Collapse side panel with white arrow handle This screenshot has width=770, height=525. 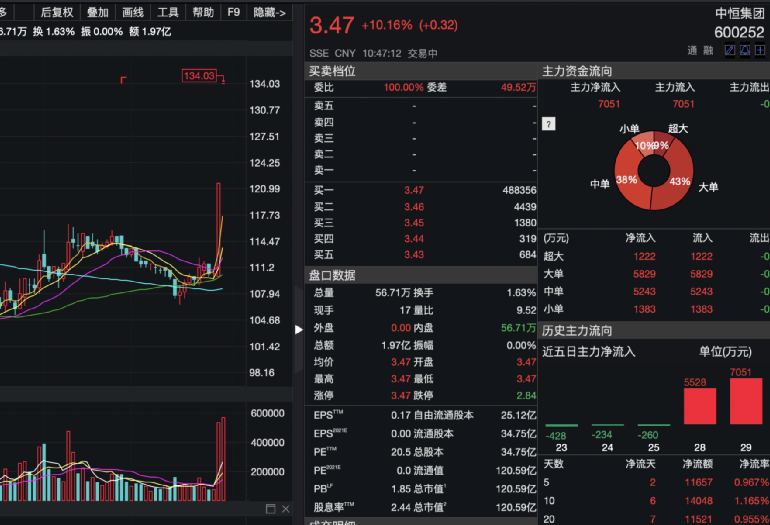[x=299, y=330]
